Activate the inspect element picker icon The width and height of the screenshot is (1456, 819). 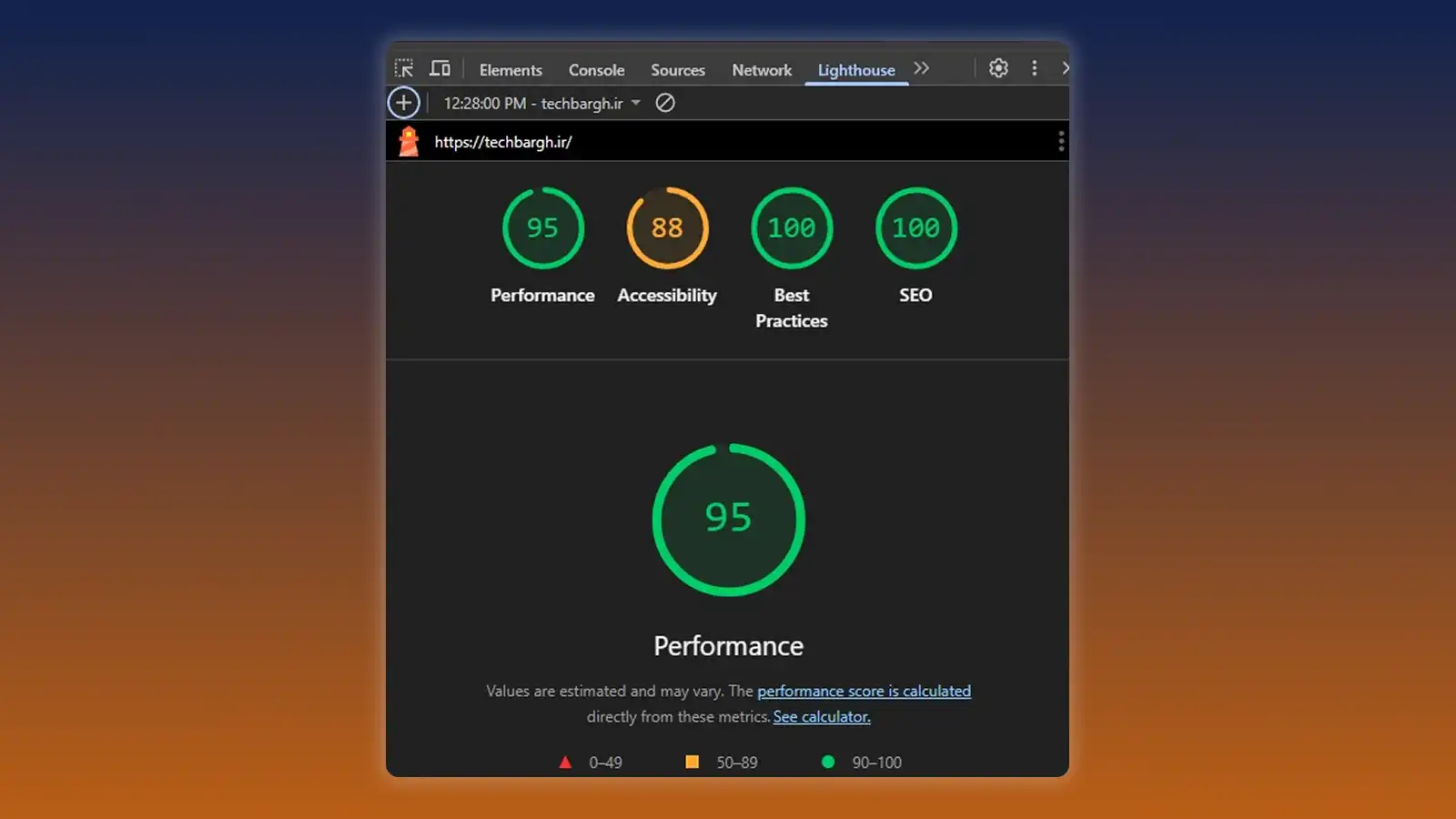(x=404, y=69)
